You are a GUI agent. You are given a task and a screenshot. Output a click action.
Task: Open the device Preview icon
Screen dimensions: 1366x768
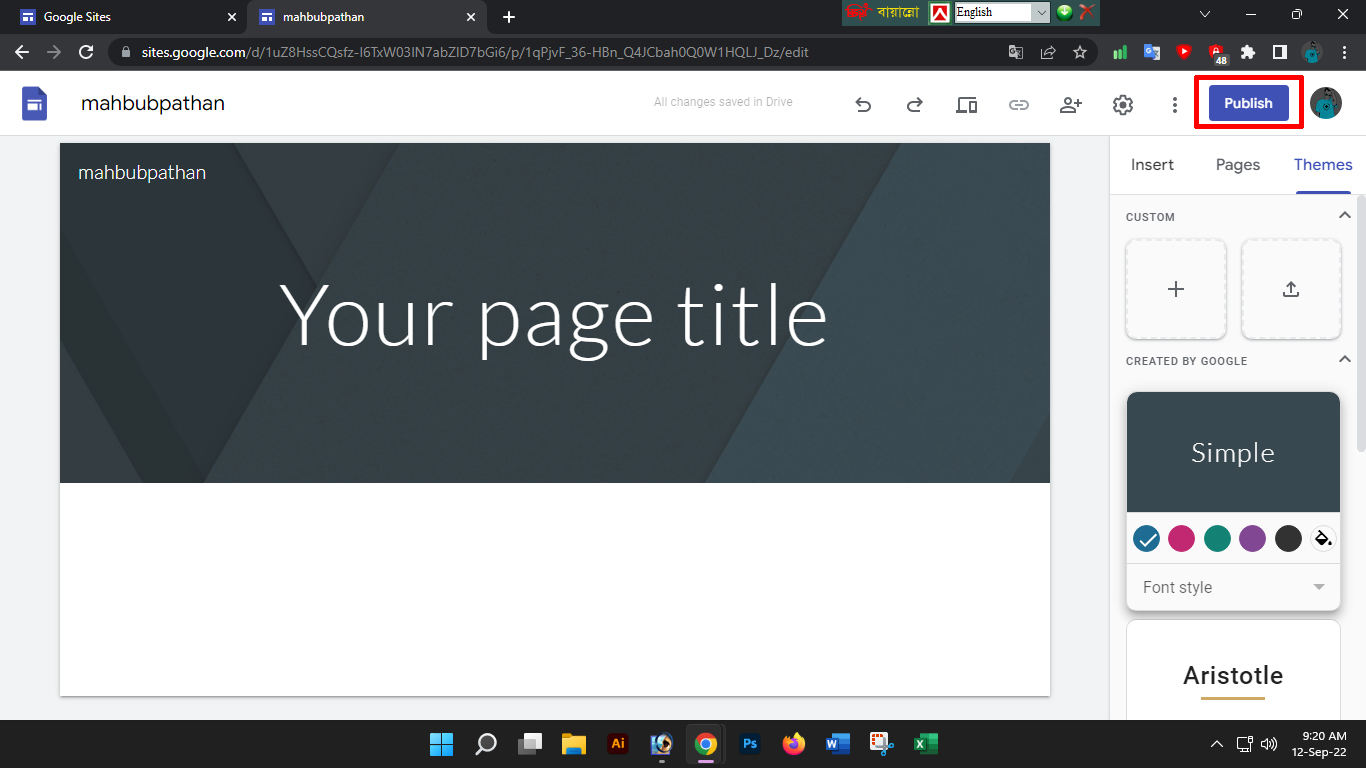coord(966,105)
